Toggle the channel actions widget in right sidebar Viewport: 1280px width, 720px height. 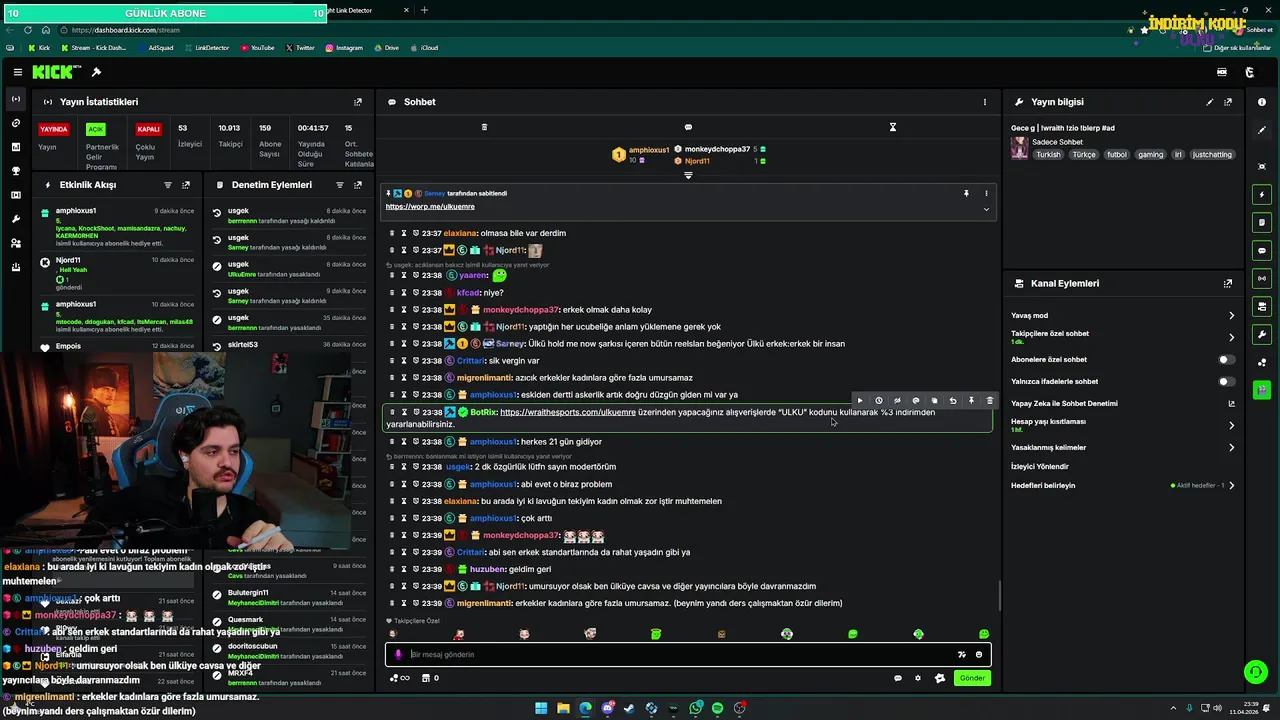click(1262, 306)
